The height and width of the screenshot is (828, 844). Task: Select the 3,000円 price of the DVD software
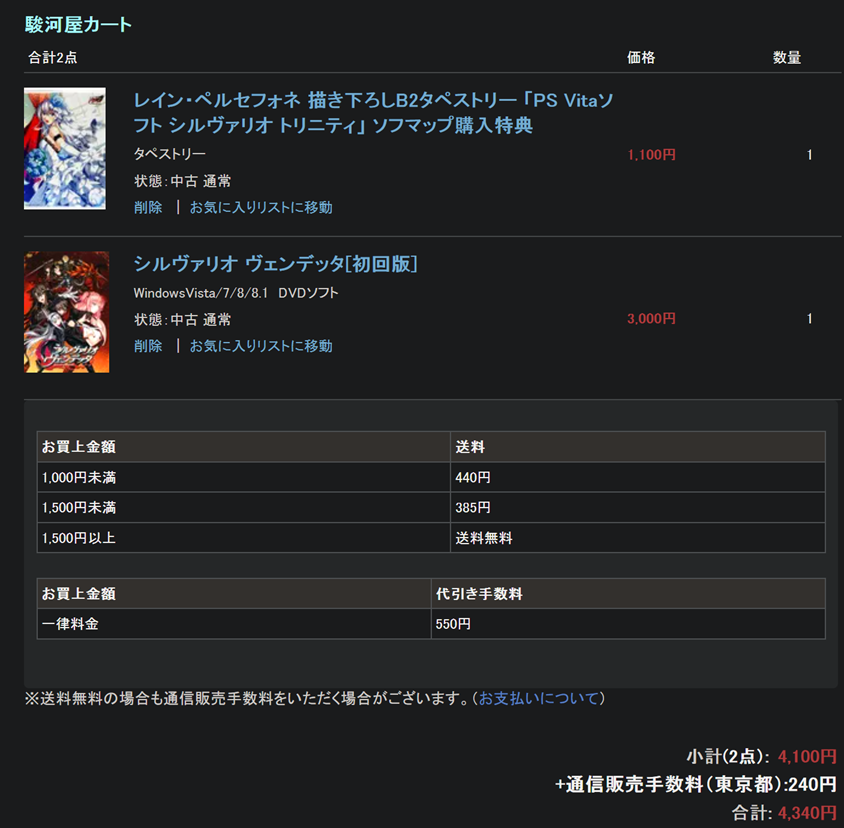click(652, 319)
